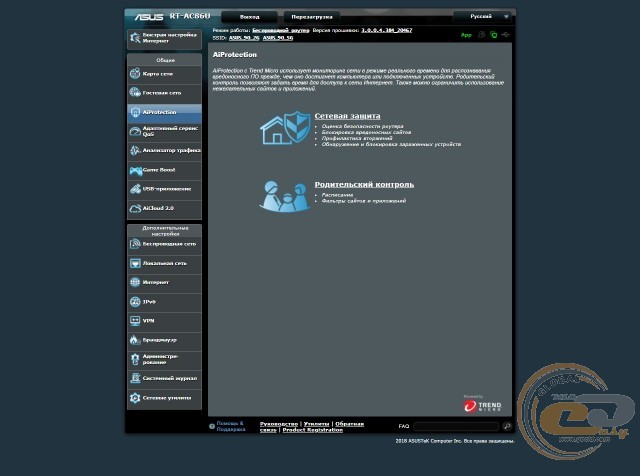Click the FAQ search magnifier icon
This screenshot has height=476, width=640.
point(507,426)
